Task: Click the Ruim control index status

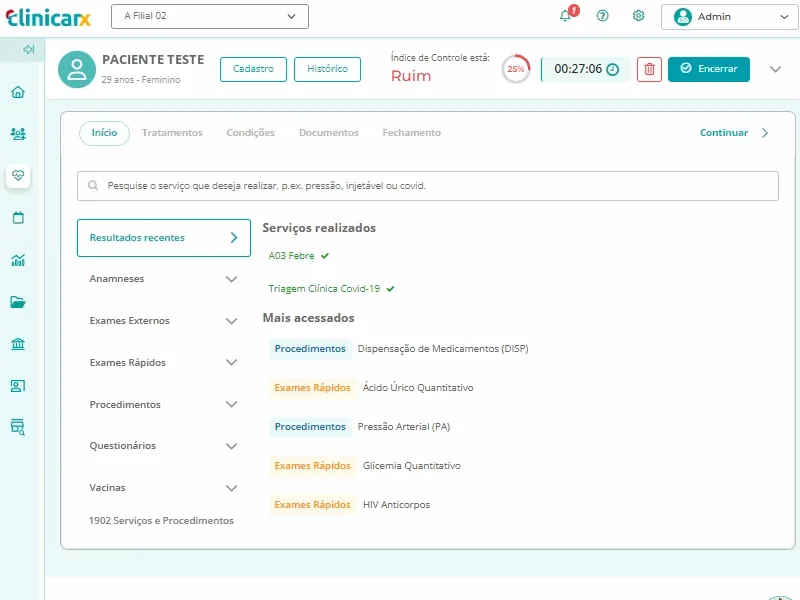Action: pyautogui.click(x=411, y=76)
